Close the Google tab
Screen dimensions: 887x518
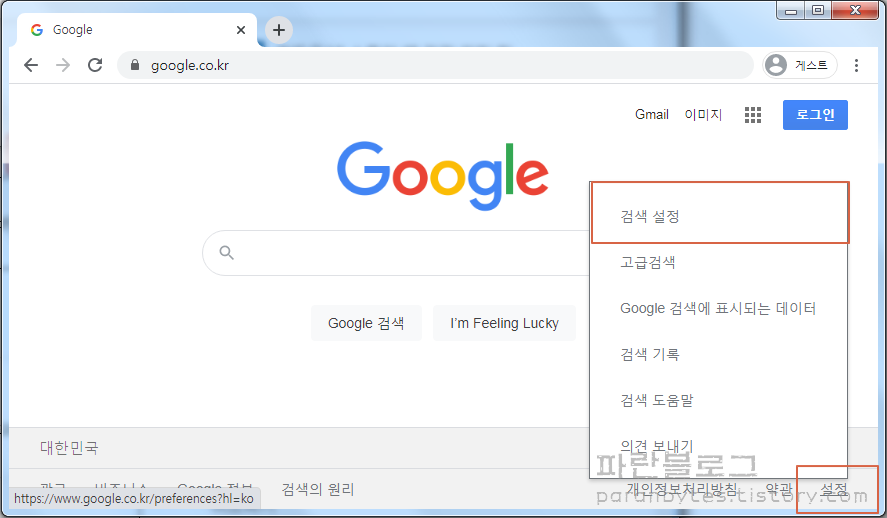[241, 30]
